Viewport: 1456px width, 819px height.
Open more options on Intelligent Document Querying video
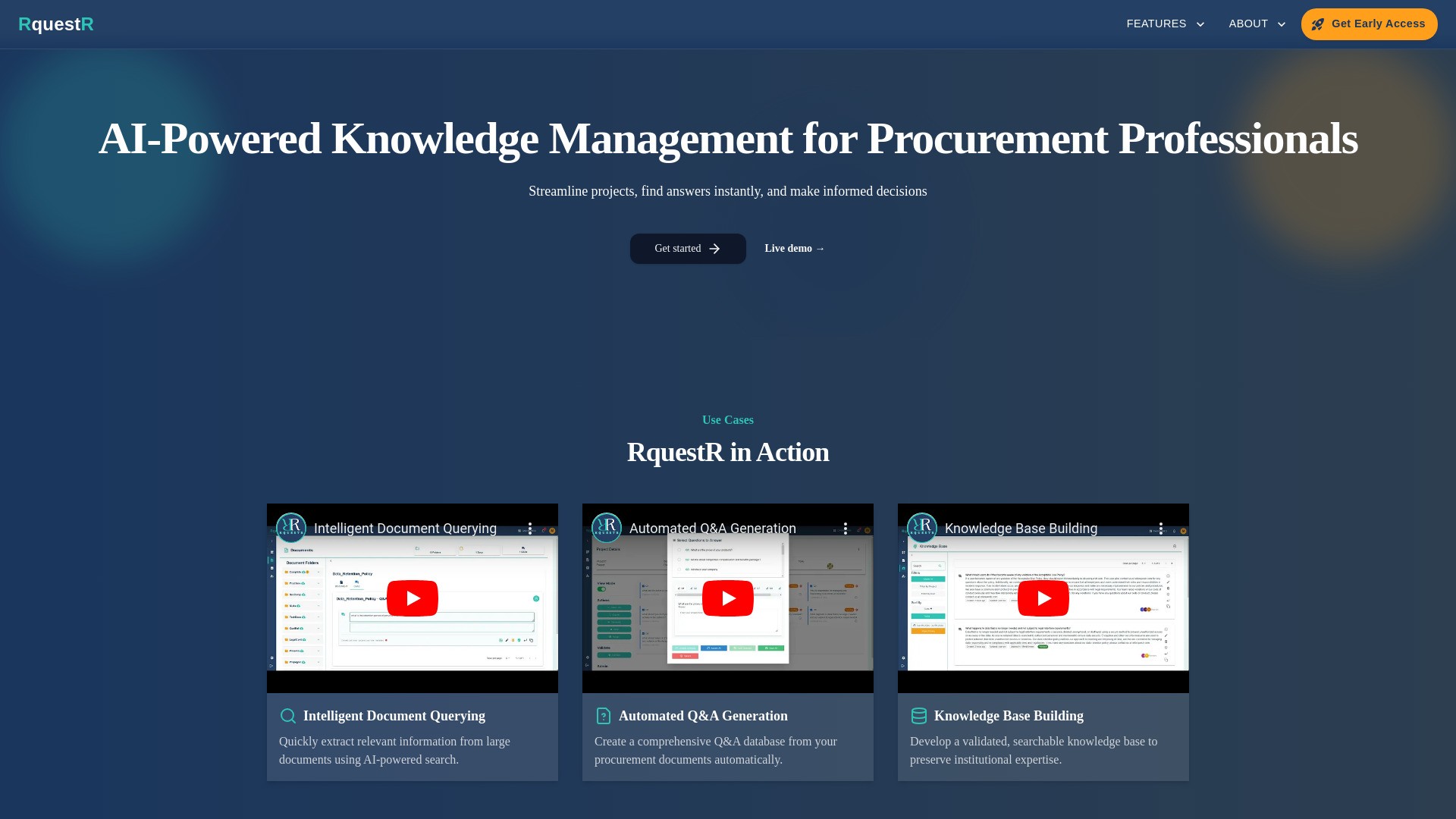pos(530,529)
